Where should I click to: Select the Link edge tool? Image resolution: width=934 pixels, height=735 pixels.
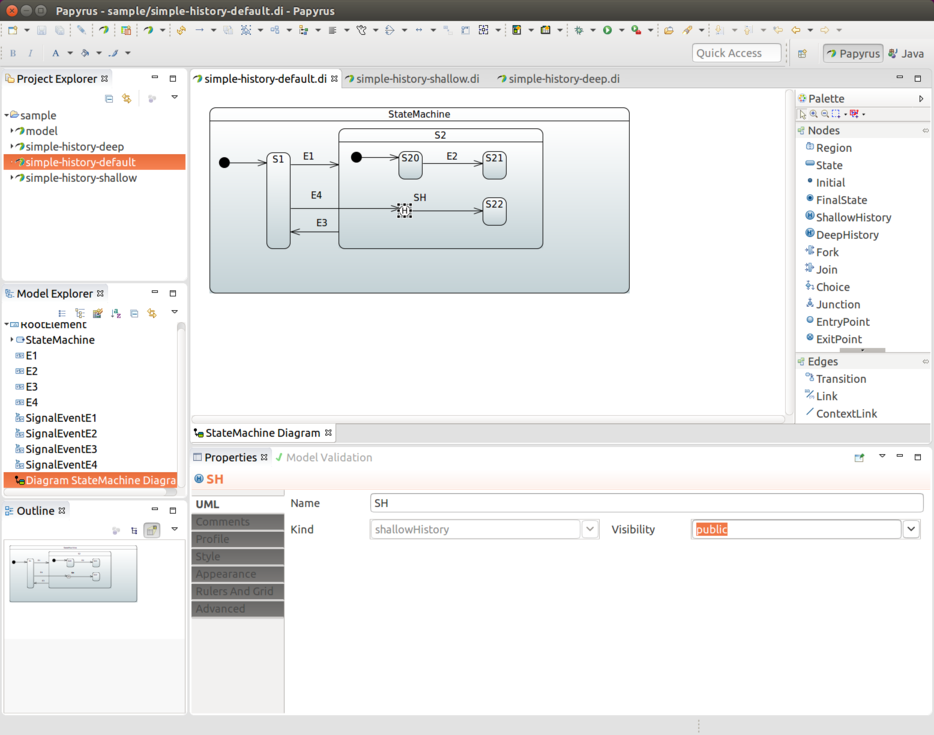tap(821, 395)
